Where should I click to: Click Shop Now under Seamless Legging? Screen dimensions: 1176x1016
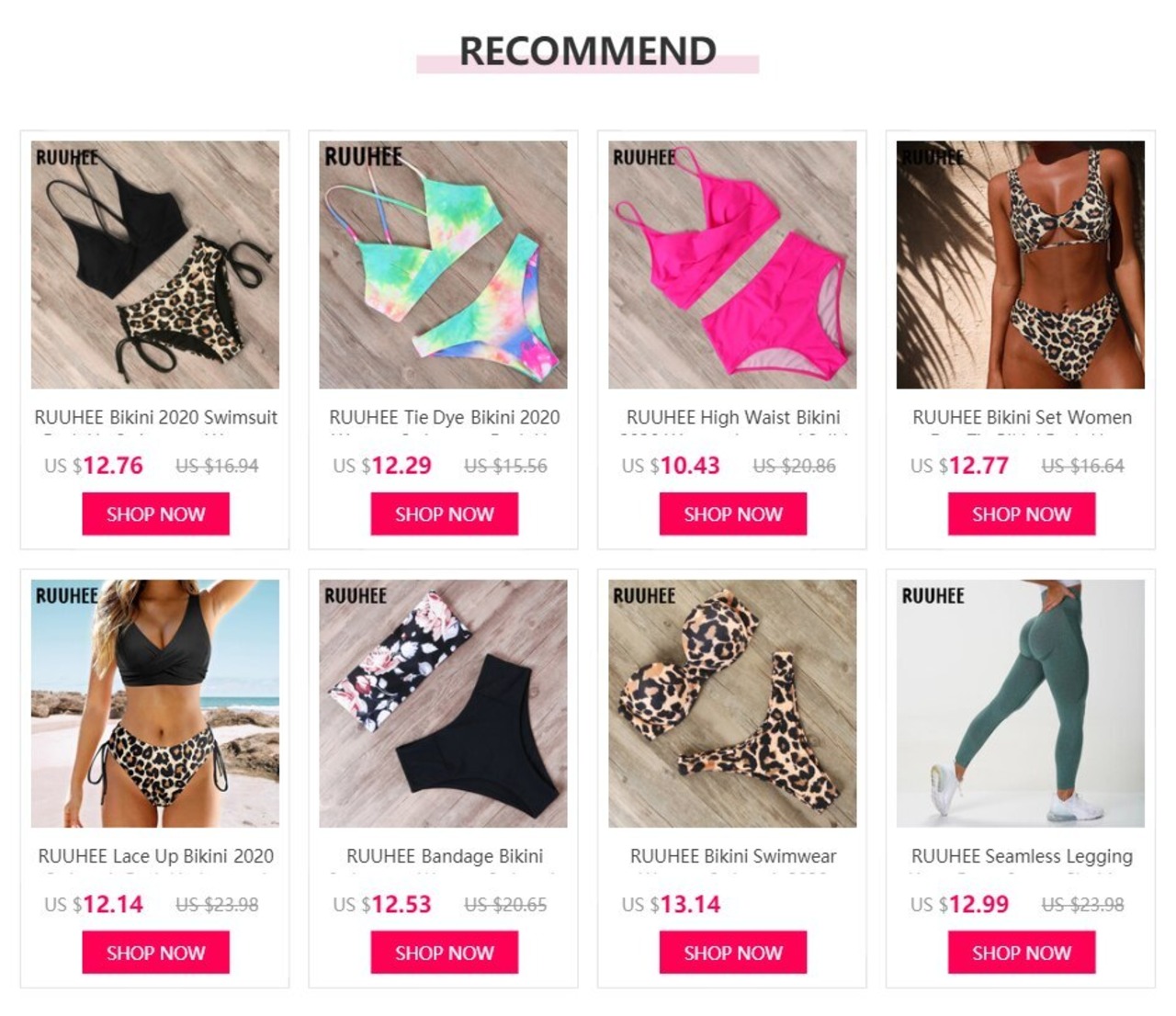pyautogui.click(x=1022, y=953)
